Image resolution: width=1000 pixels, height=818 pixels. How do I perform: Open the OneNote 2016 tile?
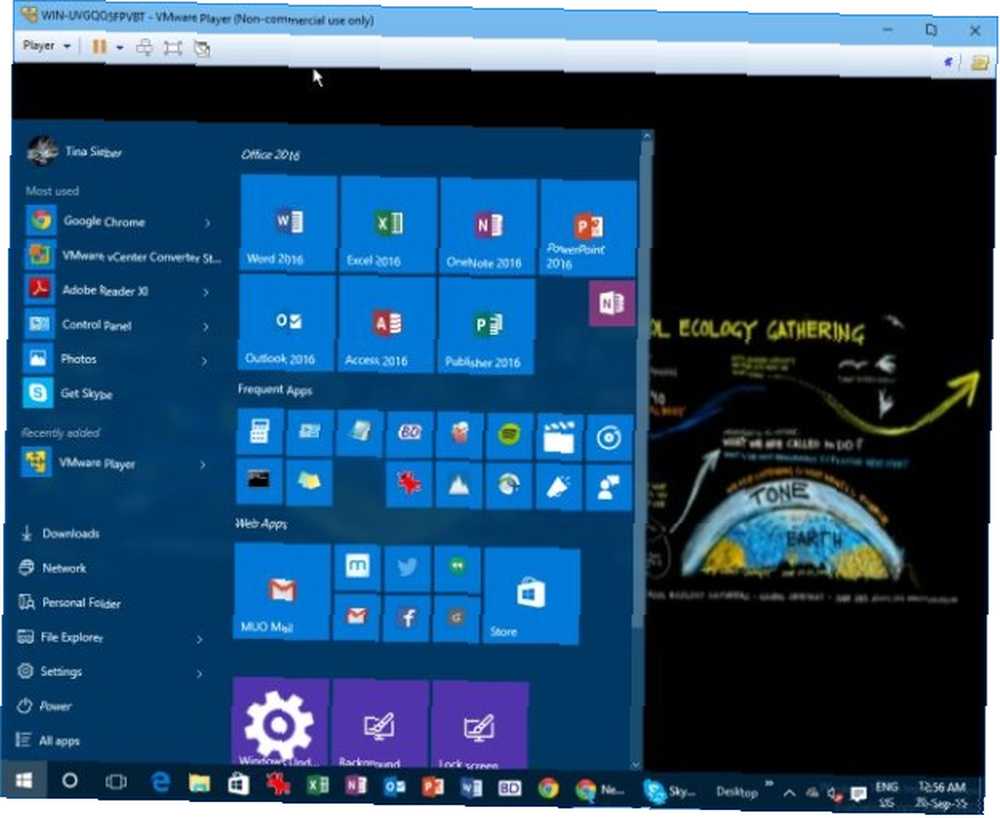[488, 227]
